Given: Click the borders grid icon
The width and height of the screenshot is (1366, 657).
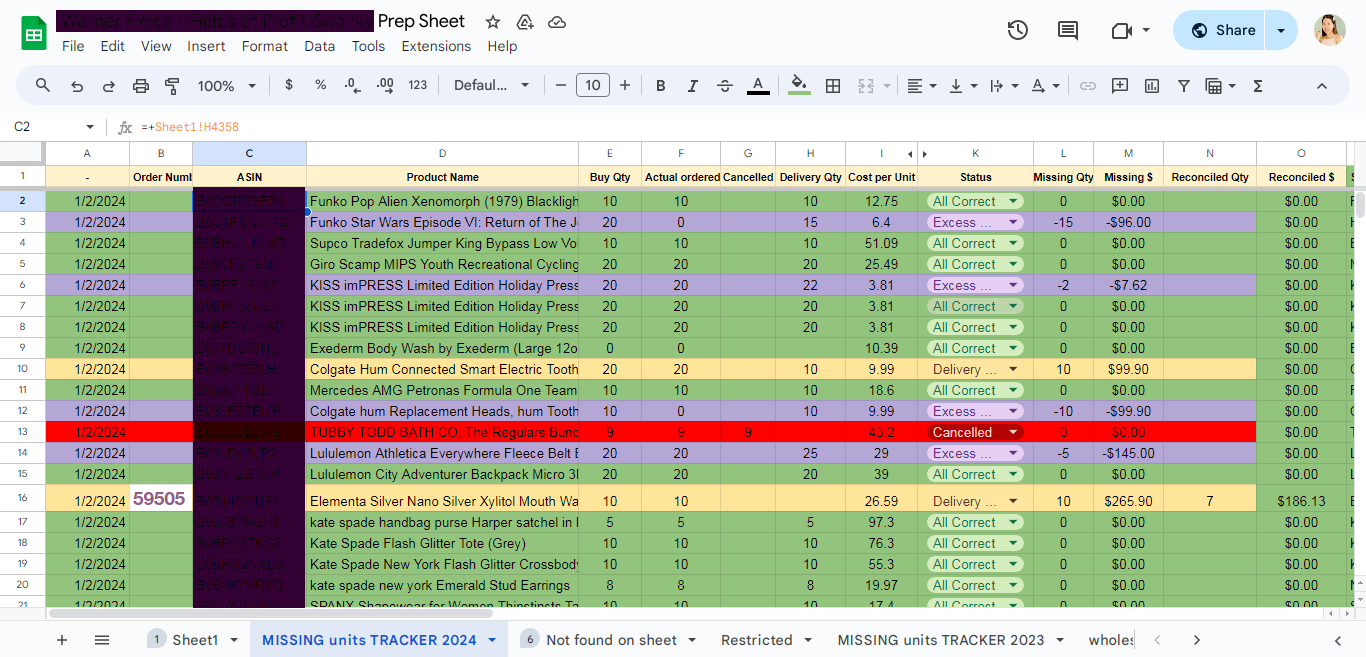Looking at the screenshot, I should [832, 86].
